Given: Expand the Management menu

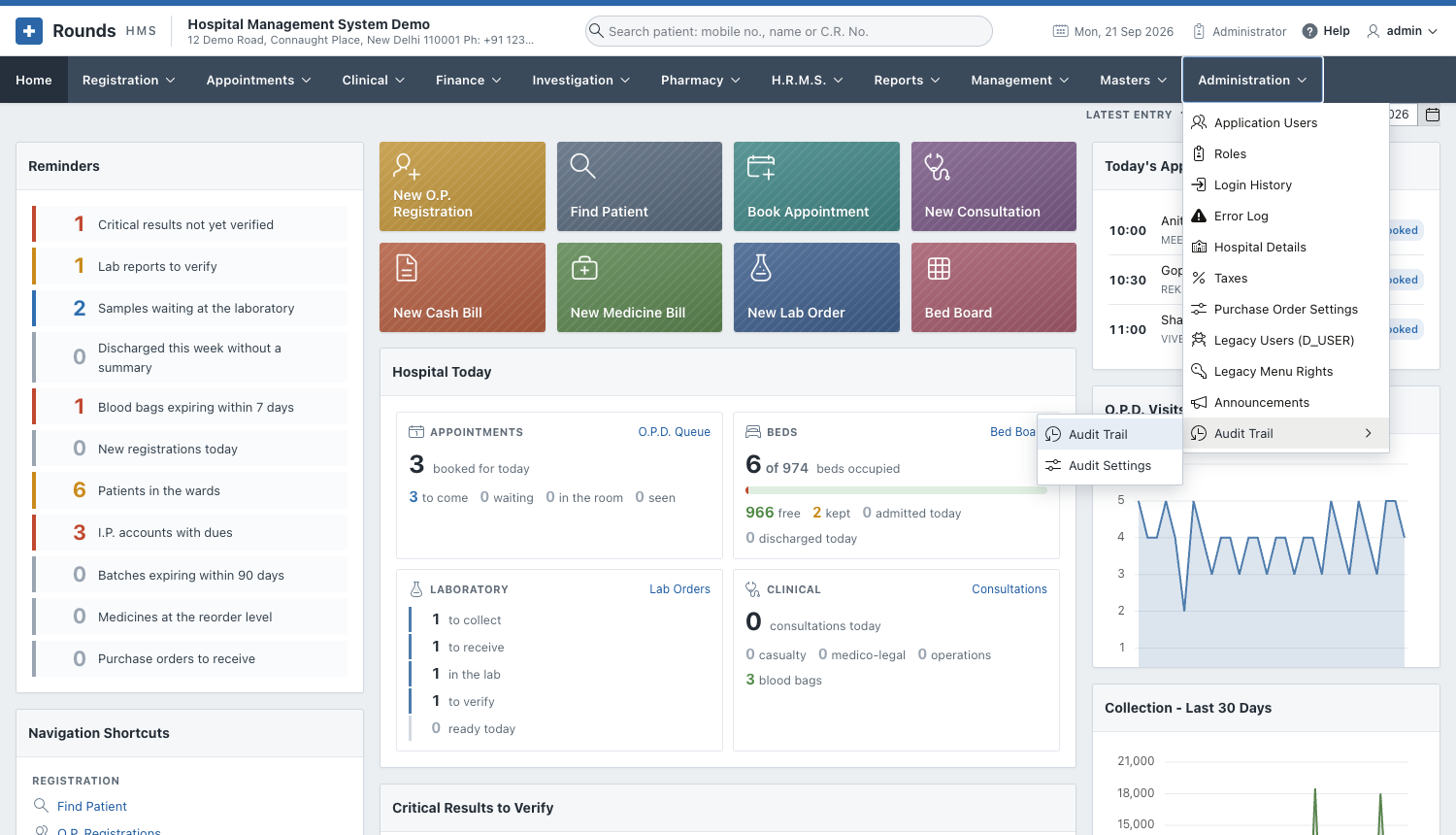Looking at the screenshot, I should click(1019, 80).
